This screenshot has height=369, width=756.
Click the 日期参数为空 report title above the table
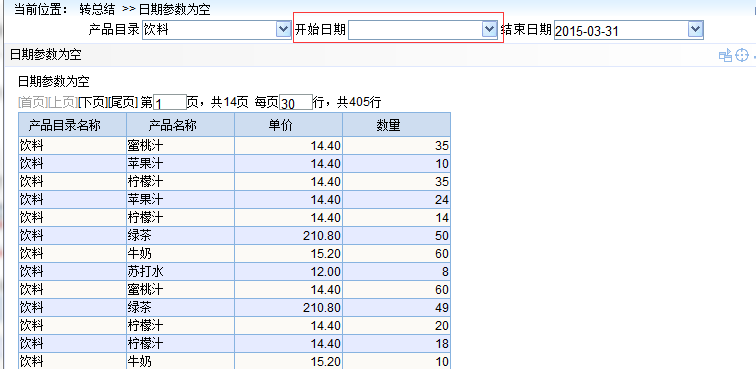tap(54, 81)
